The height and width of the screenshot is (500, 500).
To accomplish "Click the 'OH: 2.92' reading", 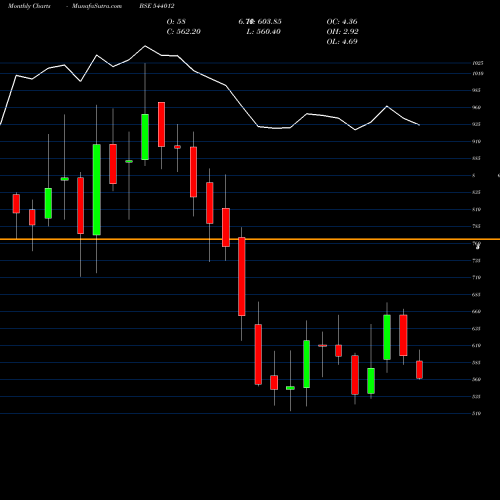I will pos(342,32).
